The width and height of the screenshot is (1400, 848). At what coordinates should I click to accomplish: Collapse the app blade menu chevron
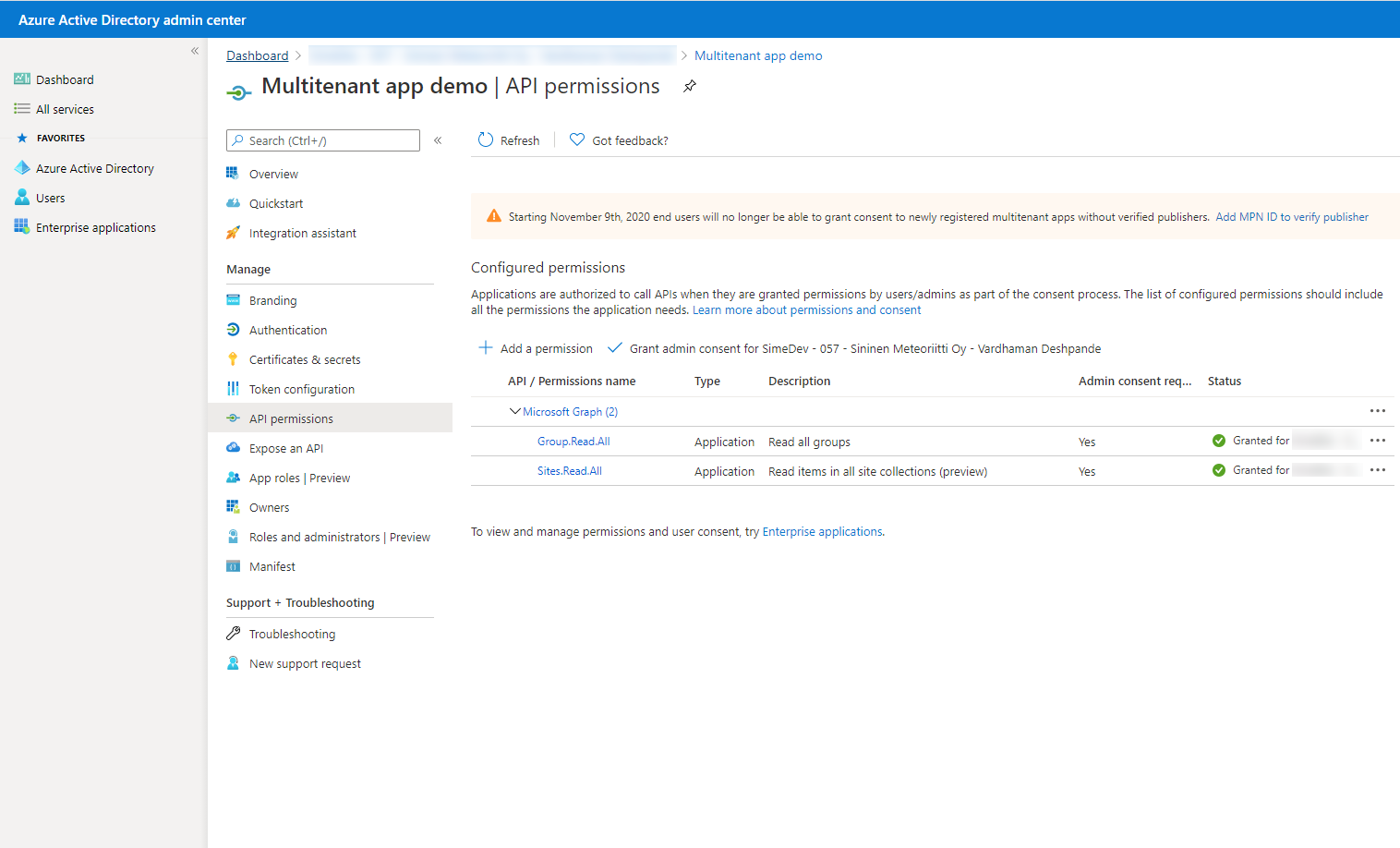pos(438,140)
